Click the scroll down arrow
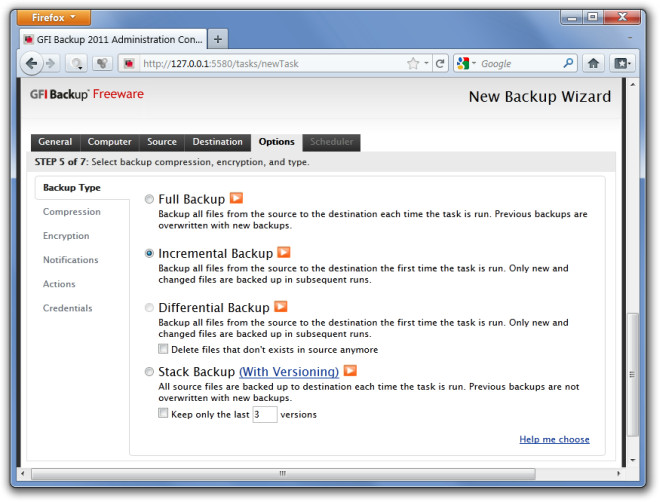660x502 pixels. point(633,460)
